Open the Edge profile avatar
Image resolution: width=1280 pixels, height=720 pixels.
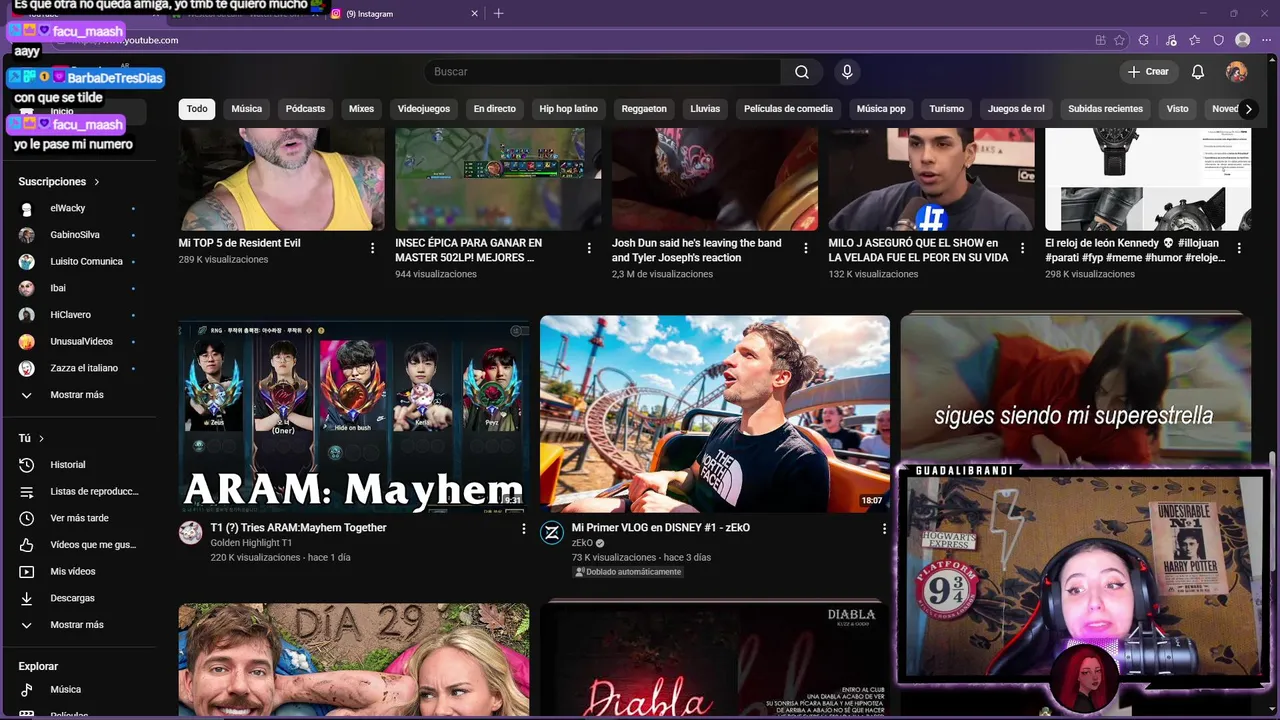click(x=1243, y=40)
